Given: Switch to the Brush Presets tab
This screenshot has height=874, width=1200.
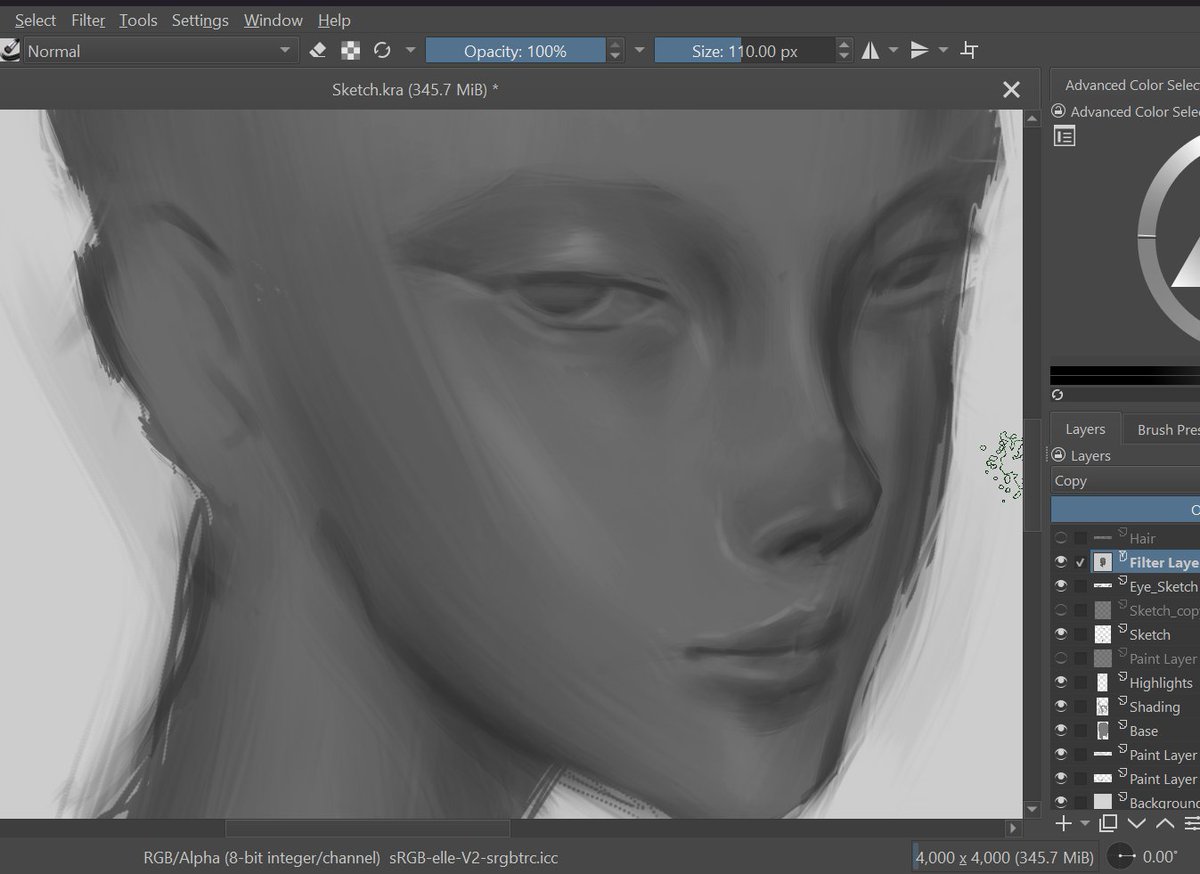Looking at the screenshot, I should 1168,429.
